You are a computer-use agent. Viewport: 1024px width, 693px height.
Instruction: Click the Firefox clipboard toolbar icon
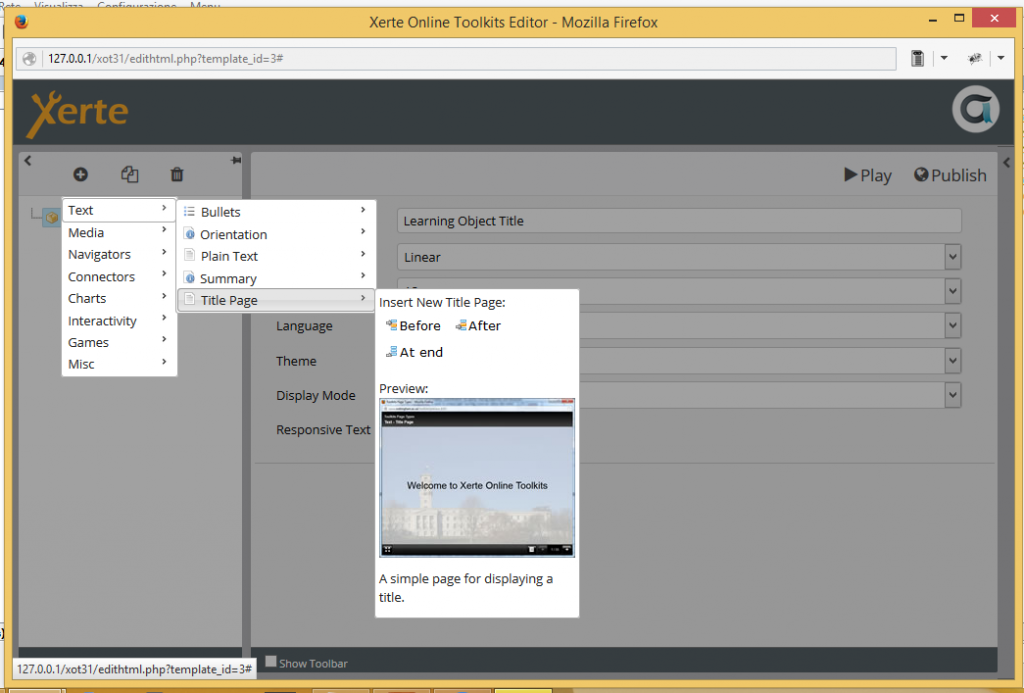(x=918, y=58)
